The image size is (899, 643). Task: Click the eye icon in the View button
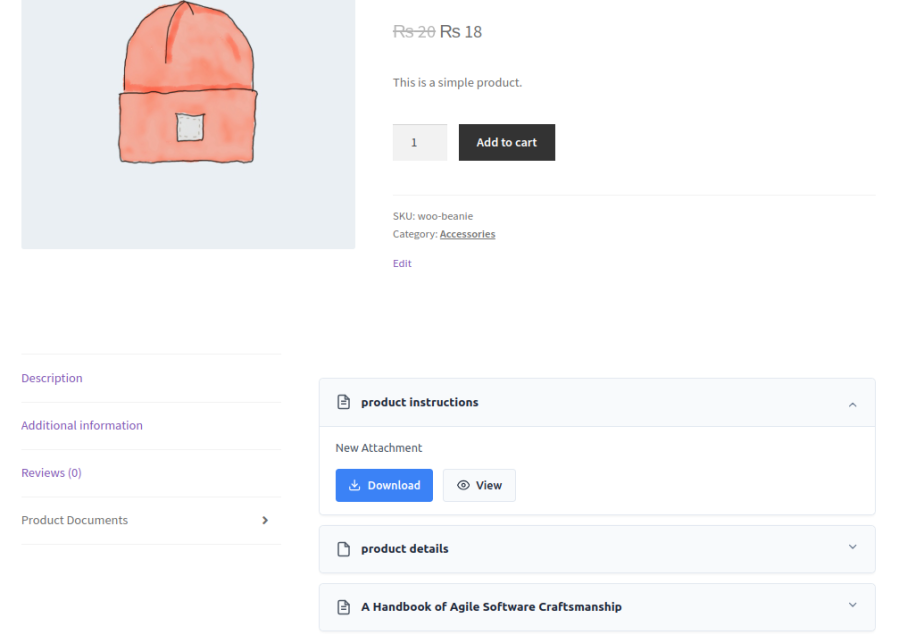[x=463, y=486]
